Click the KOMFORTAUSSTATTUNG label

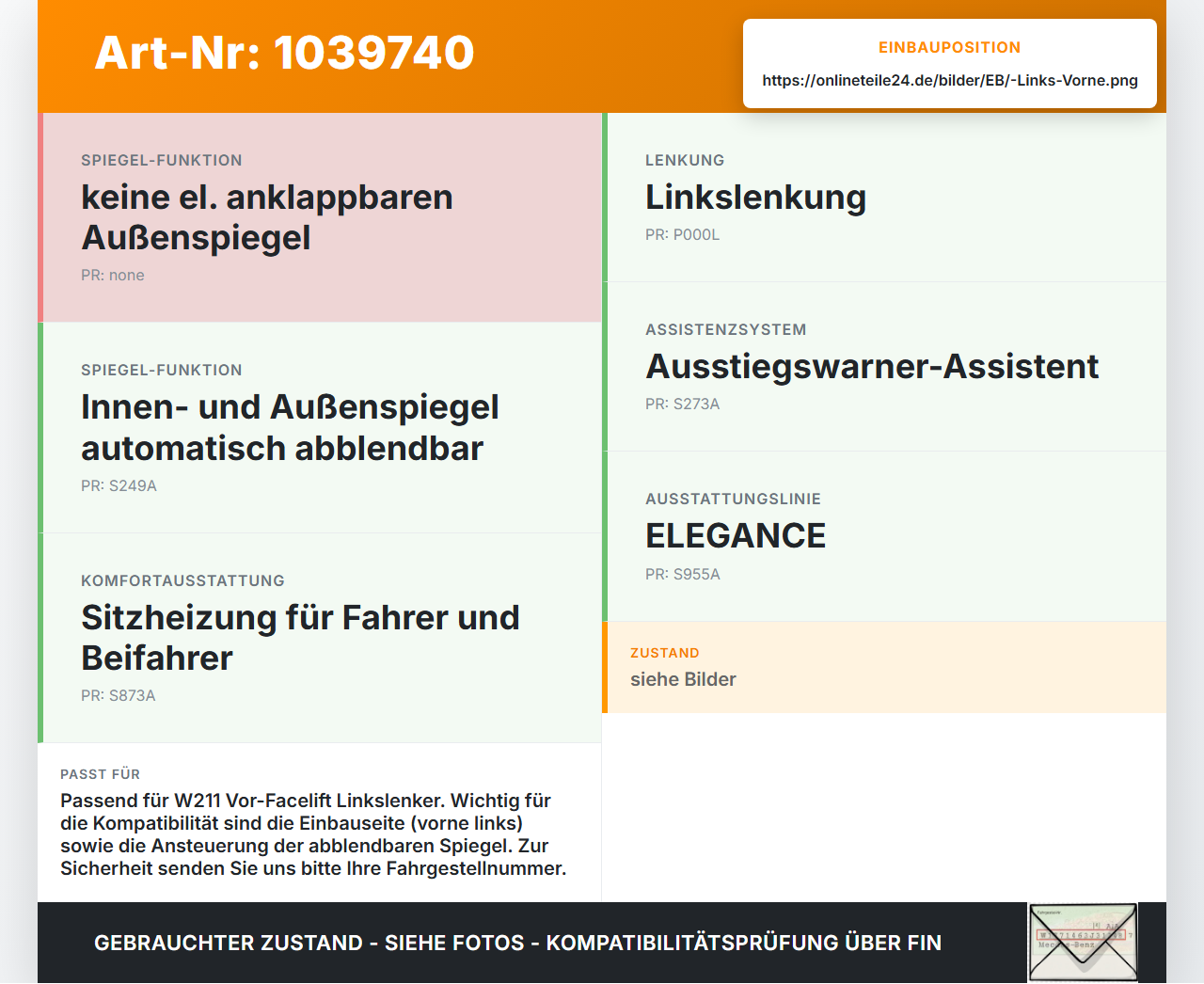(x=182, y=580)
